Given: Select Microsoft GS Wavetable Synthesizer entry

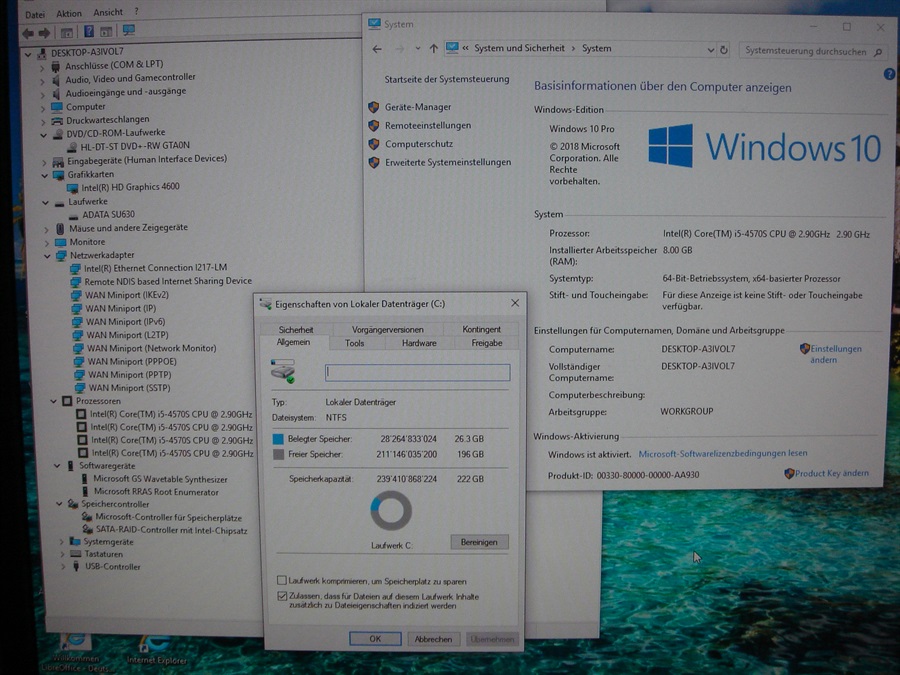Looking at the screenshot, I should pos(161,479).
